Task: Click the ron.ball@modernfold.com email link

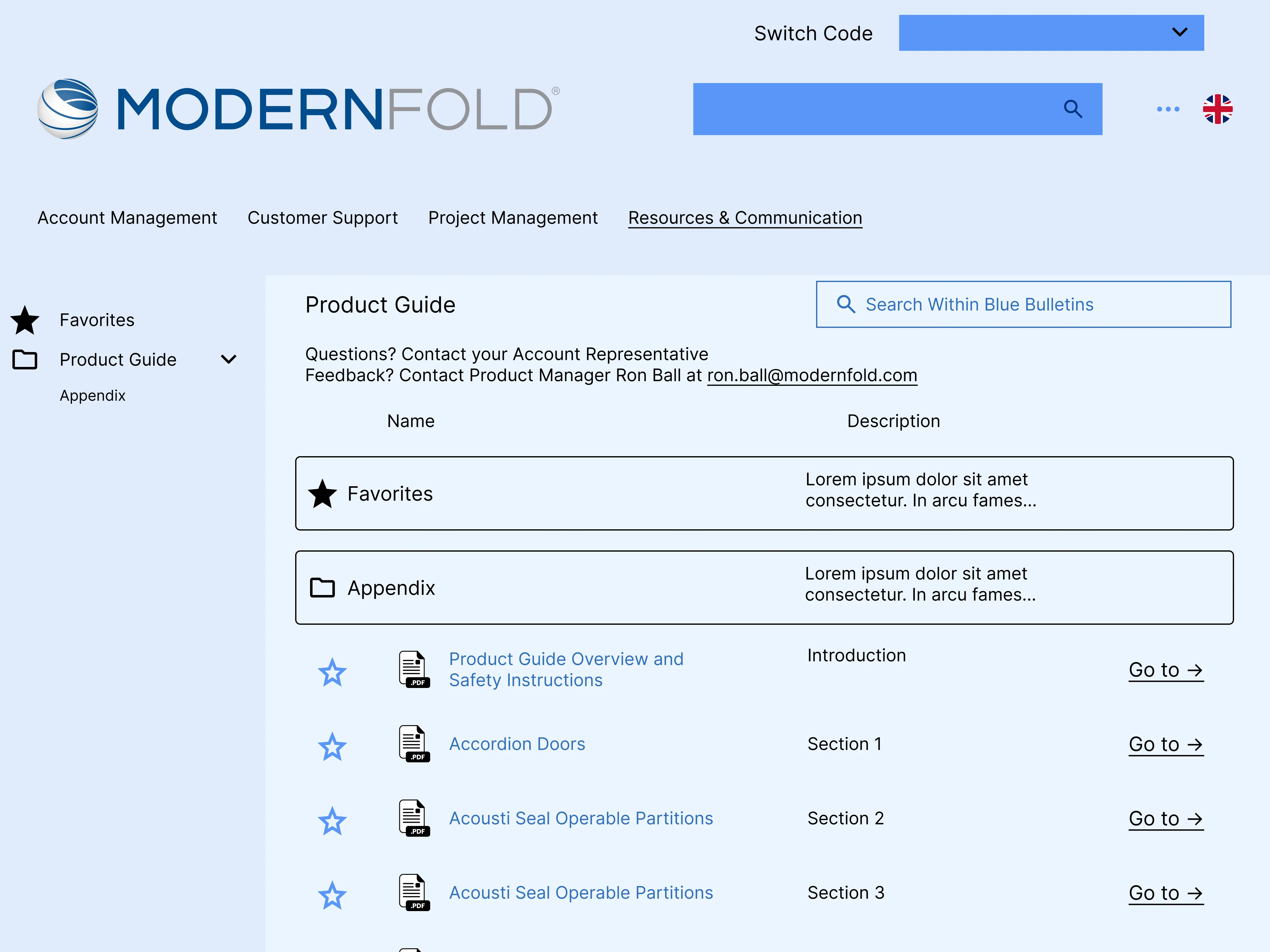Action: [x=812, y=375]
